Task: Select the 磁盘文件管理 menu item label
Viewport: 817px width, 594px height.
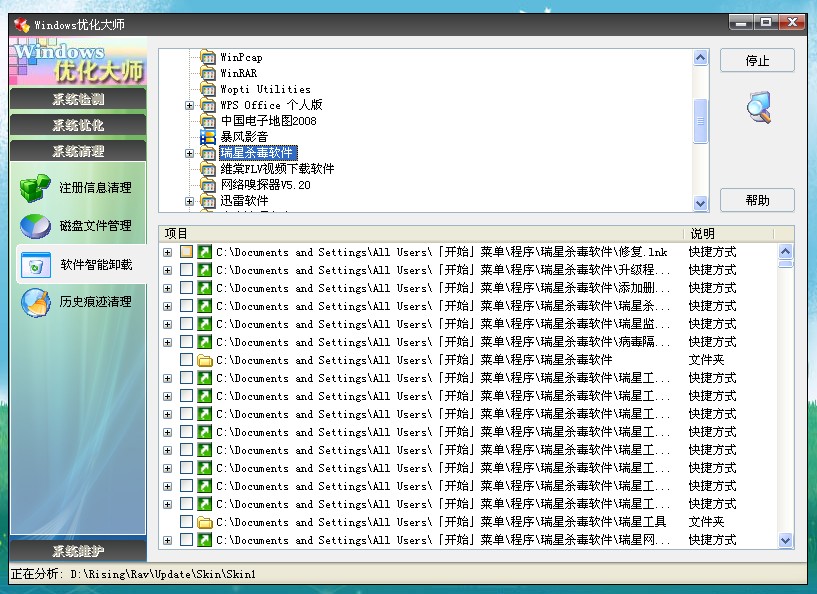Action: click(x=95, y=226)
